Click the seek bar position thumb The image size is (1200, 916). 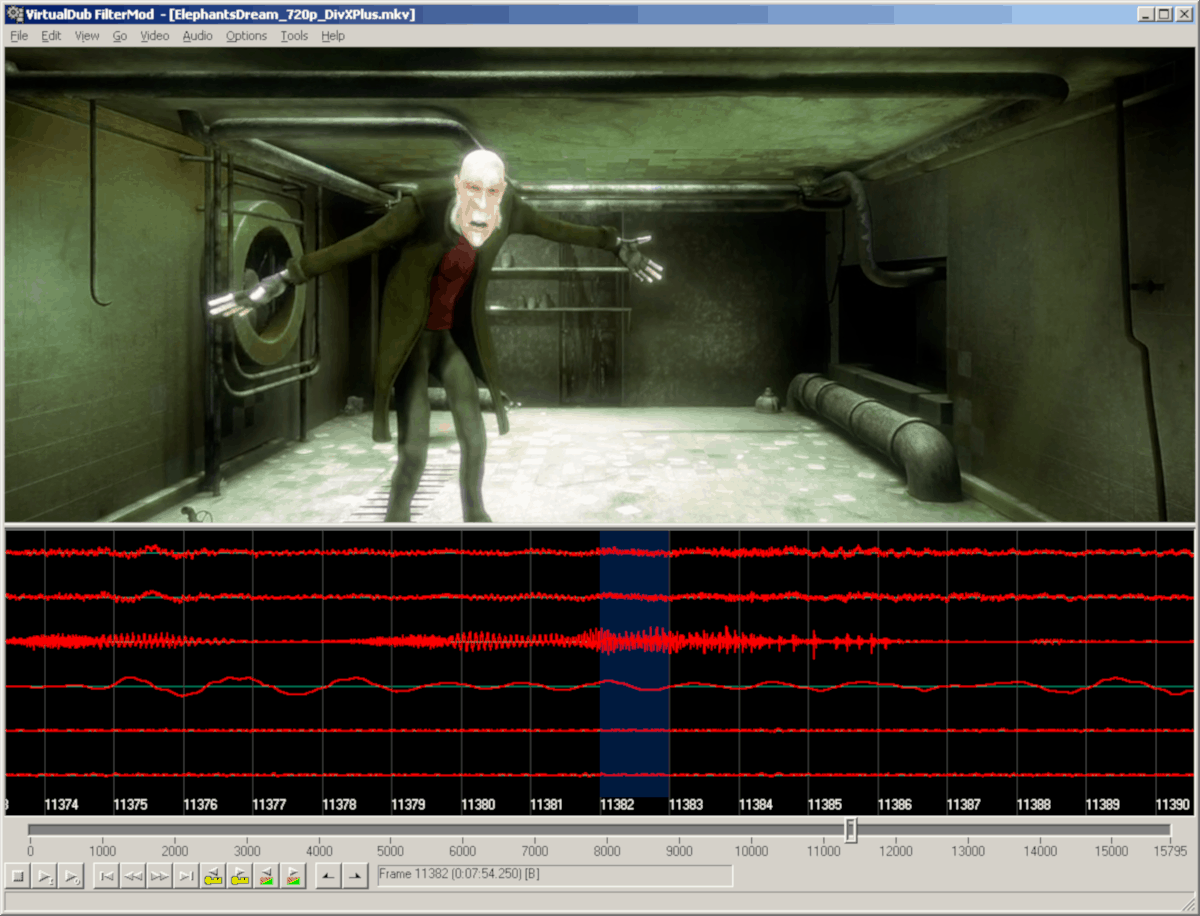[851, 830]
